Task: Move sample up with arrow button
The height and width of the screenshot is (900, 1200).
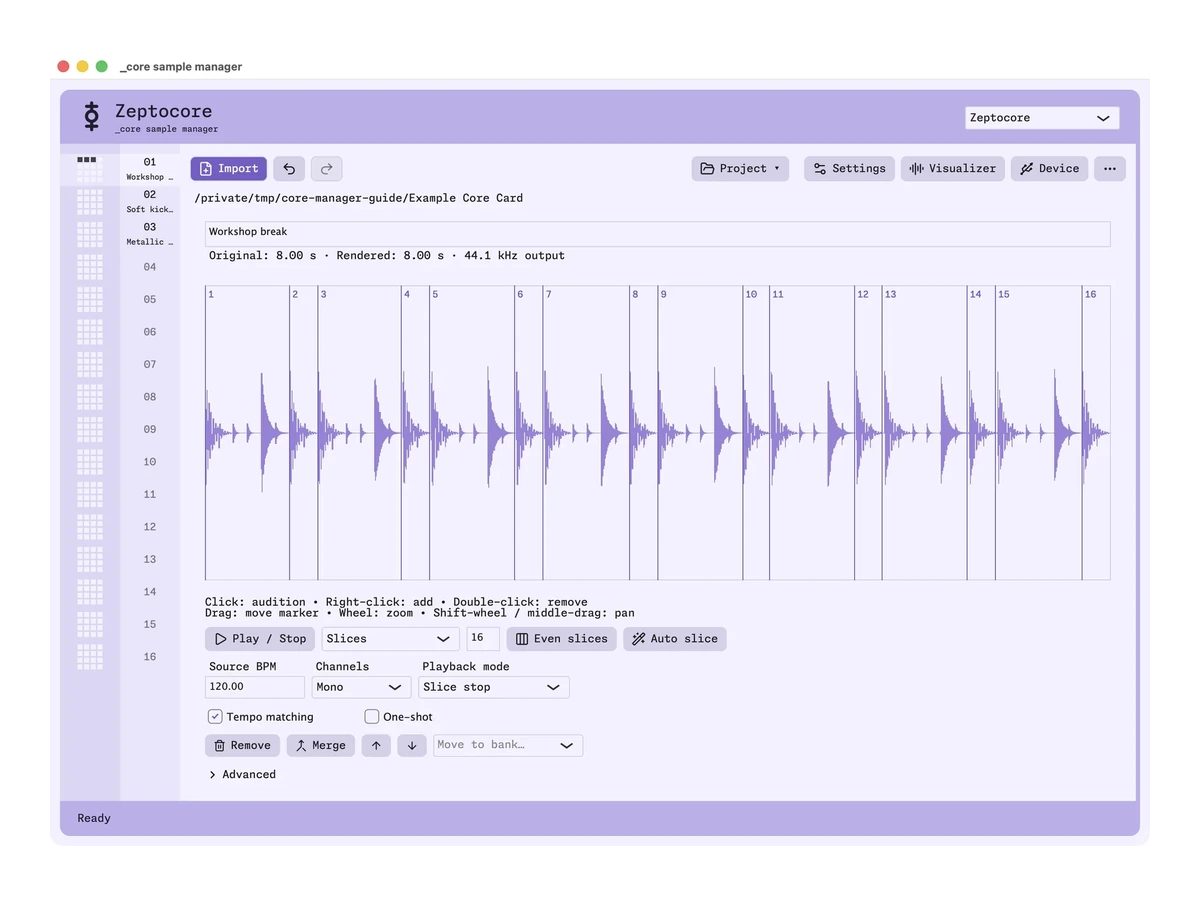Action: click(376, 746)
